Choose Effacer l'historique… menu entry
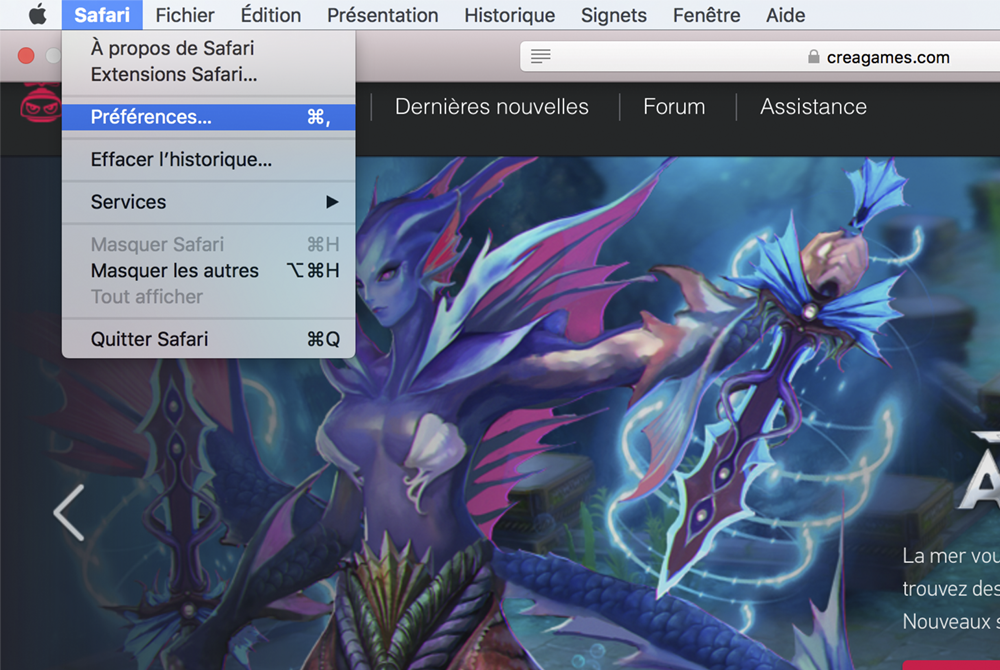The image size is (1000, 670). 181,160
